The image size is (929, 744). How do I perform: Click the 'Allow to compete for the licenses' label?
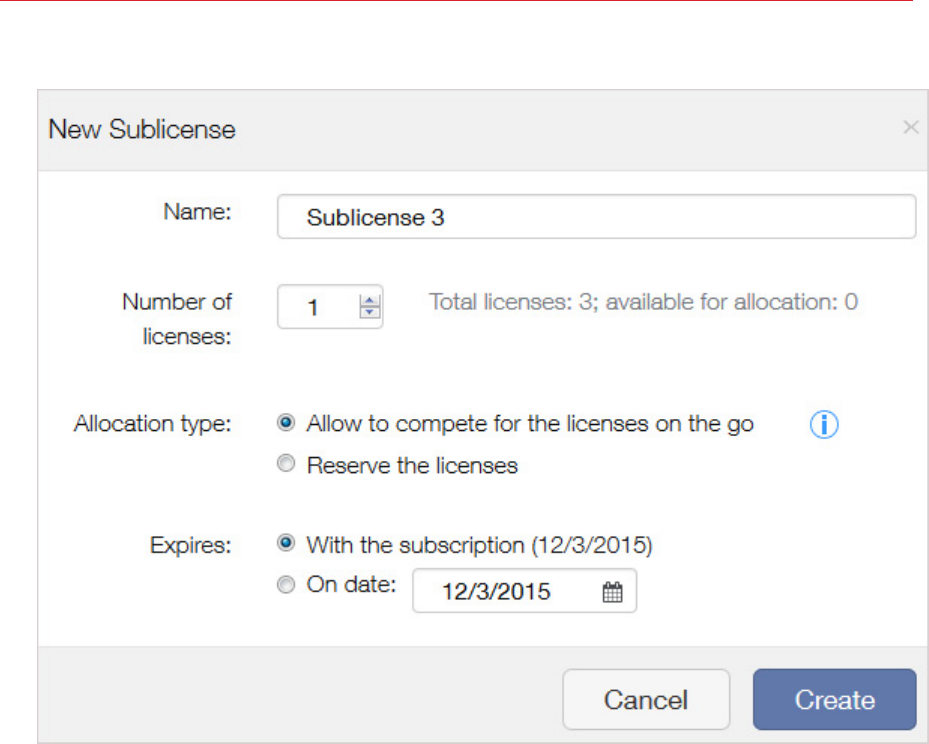(x=530, y=423)
